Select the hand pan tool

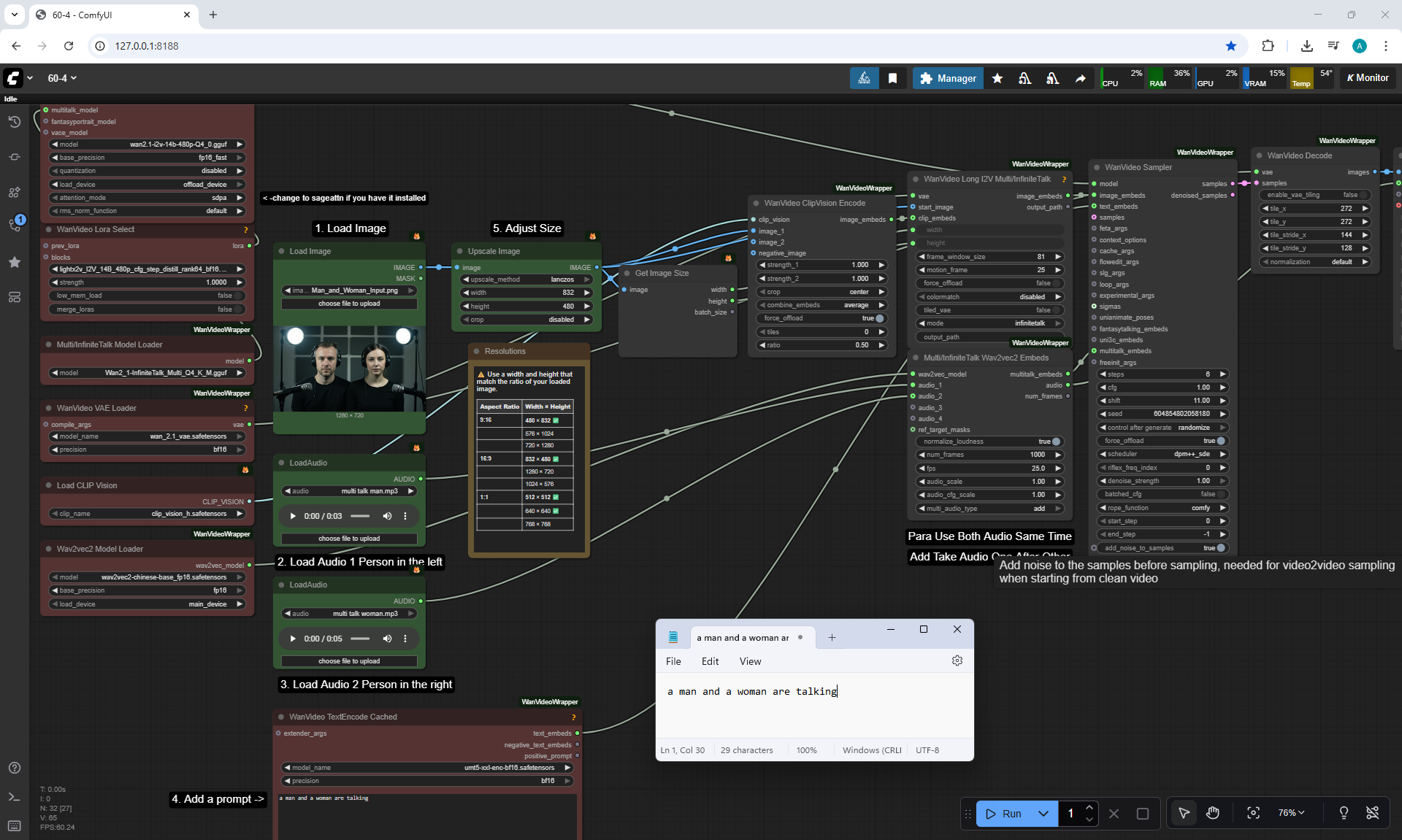(1213, 813)
